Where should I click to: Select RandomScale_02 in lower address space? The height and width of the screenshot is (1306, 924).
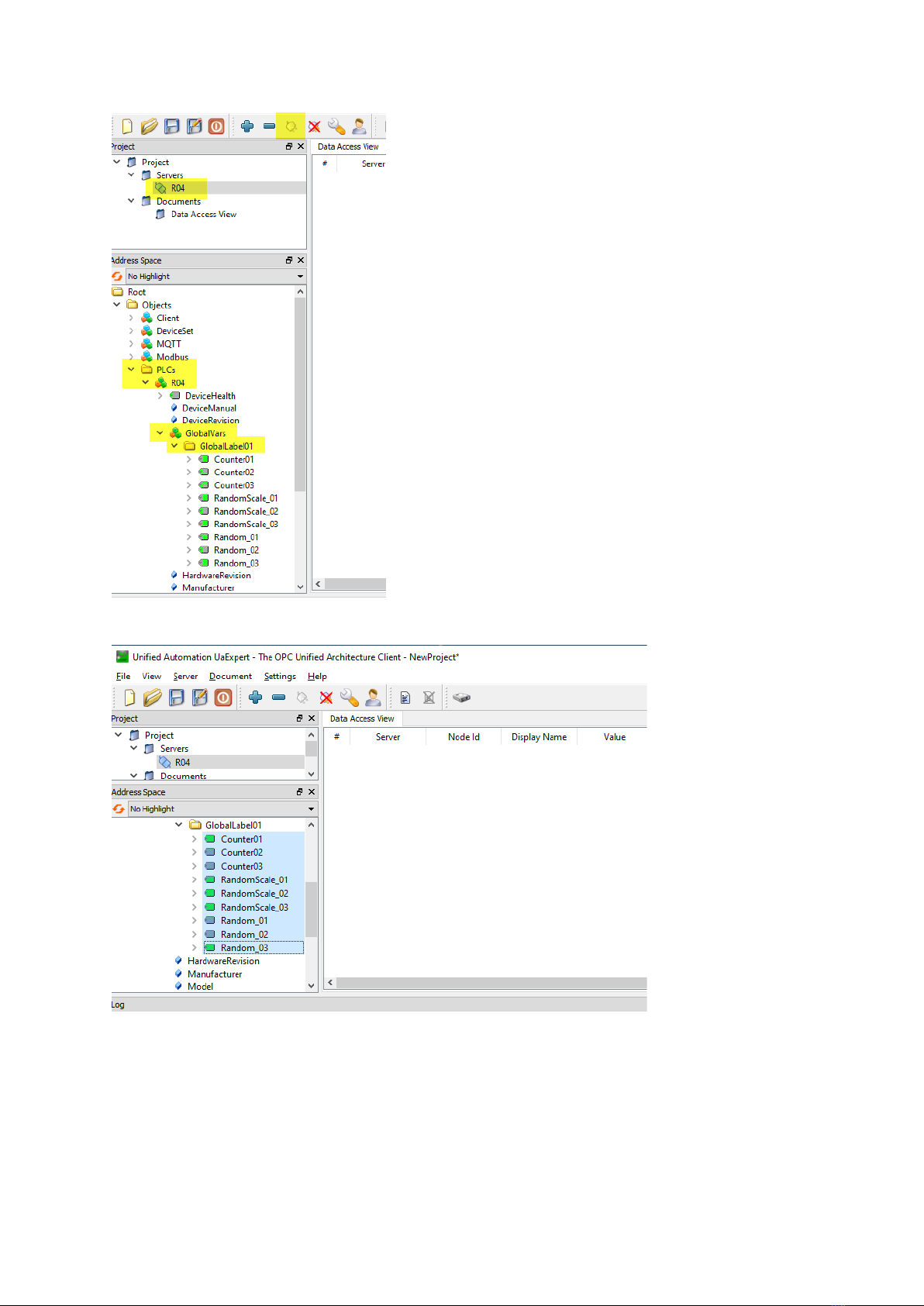pyautogui.click(x=254, y=893)
